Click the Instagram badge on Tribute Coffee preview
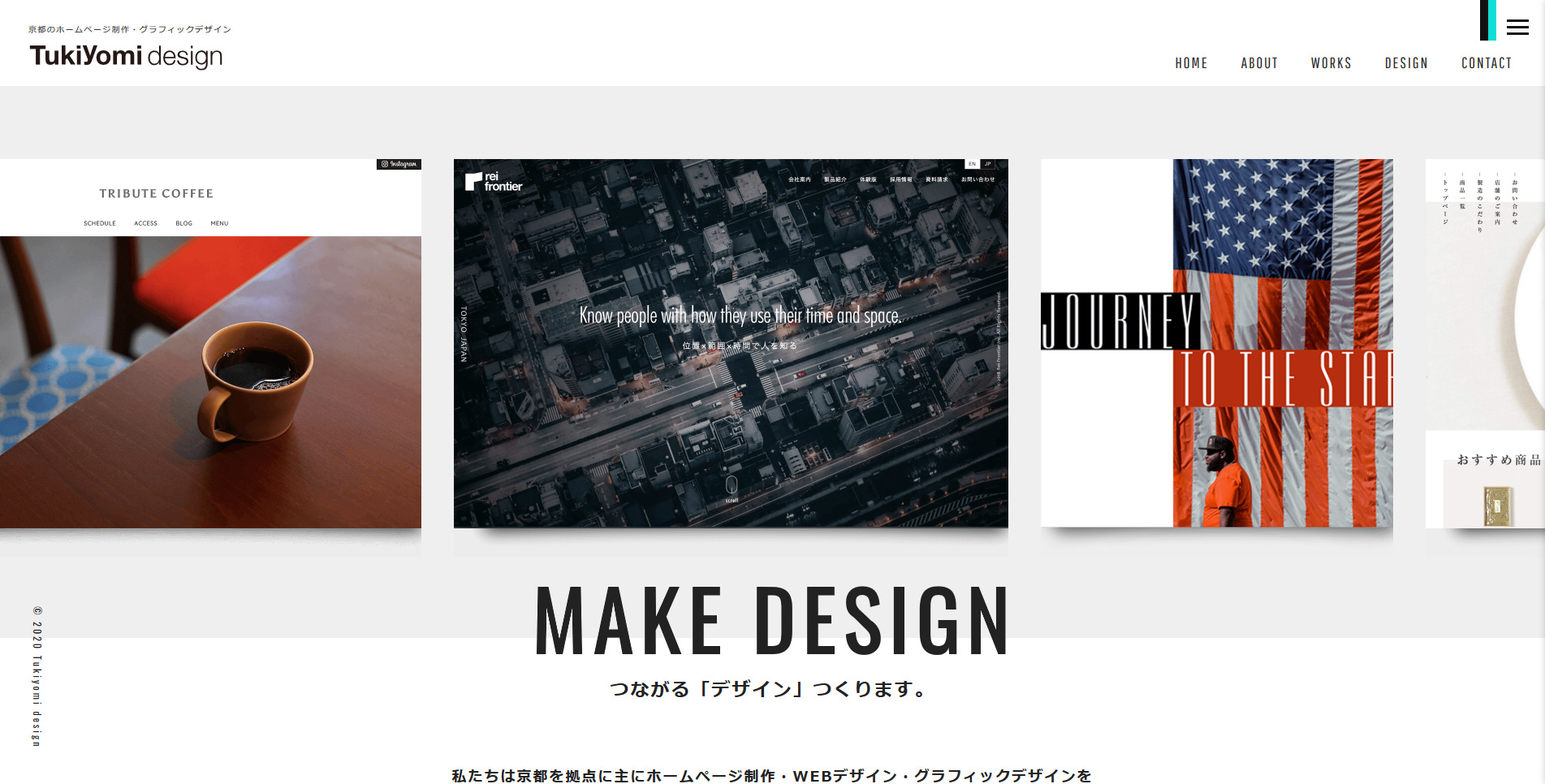 click(399, 164)
